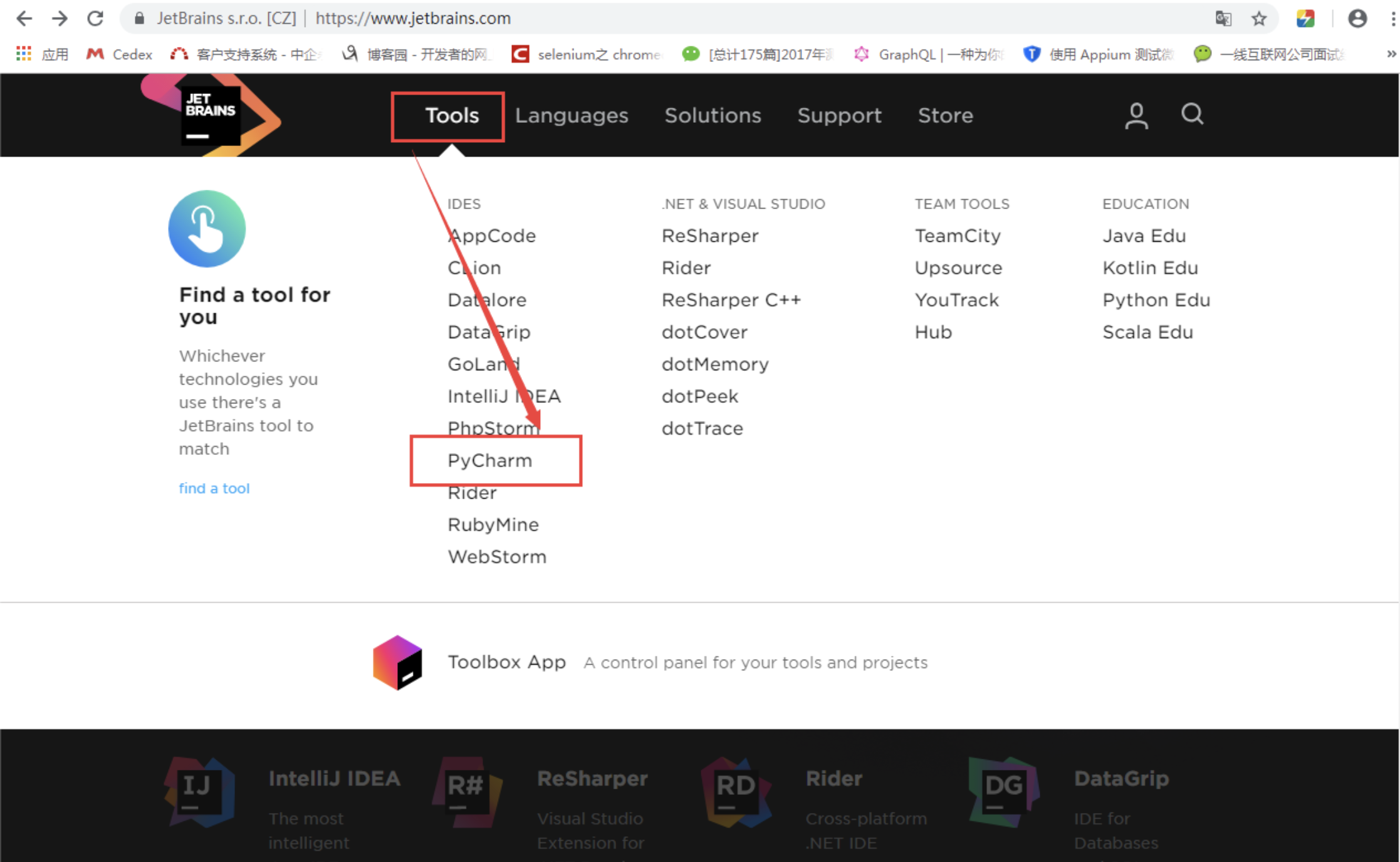Click the browser back arrow
The width and height of the screenshot is (1400, 862).
tap(24, 18)
